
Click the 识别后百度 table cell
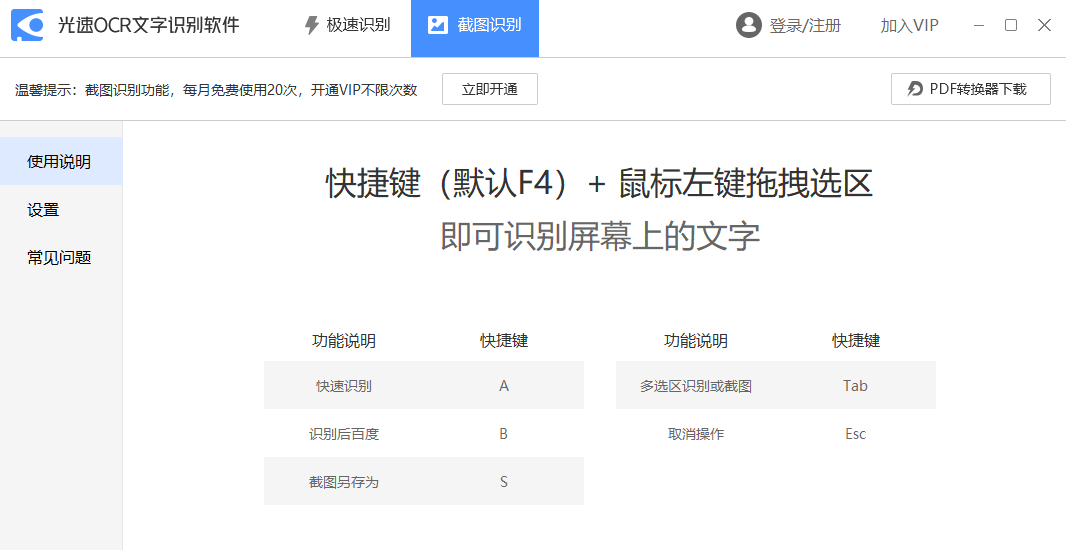click(344, 434)
